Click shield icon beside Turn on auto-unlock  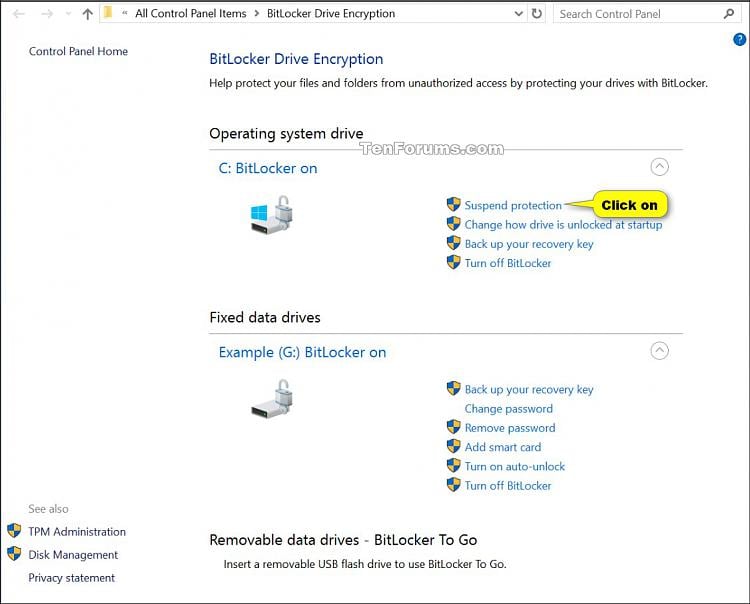pos(453,465)
